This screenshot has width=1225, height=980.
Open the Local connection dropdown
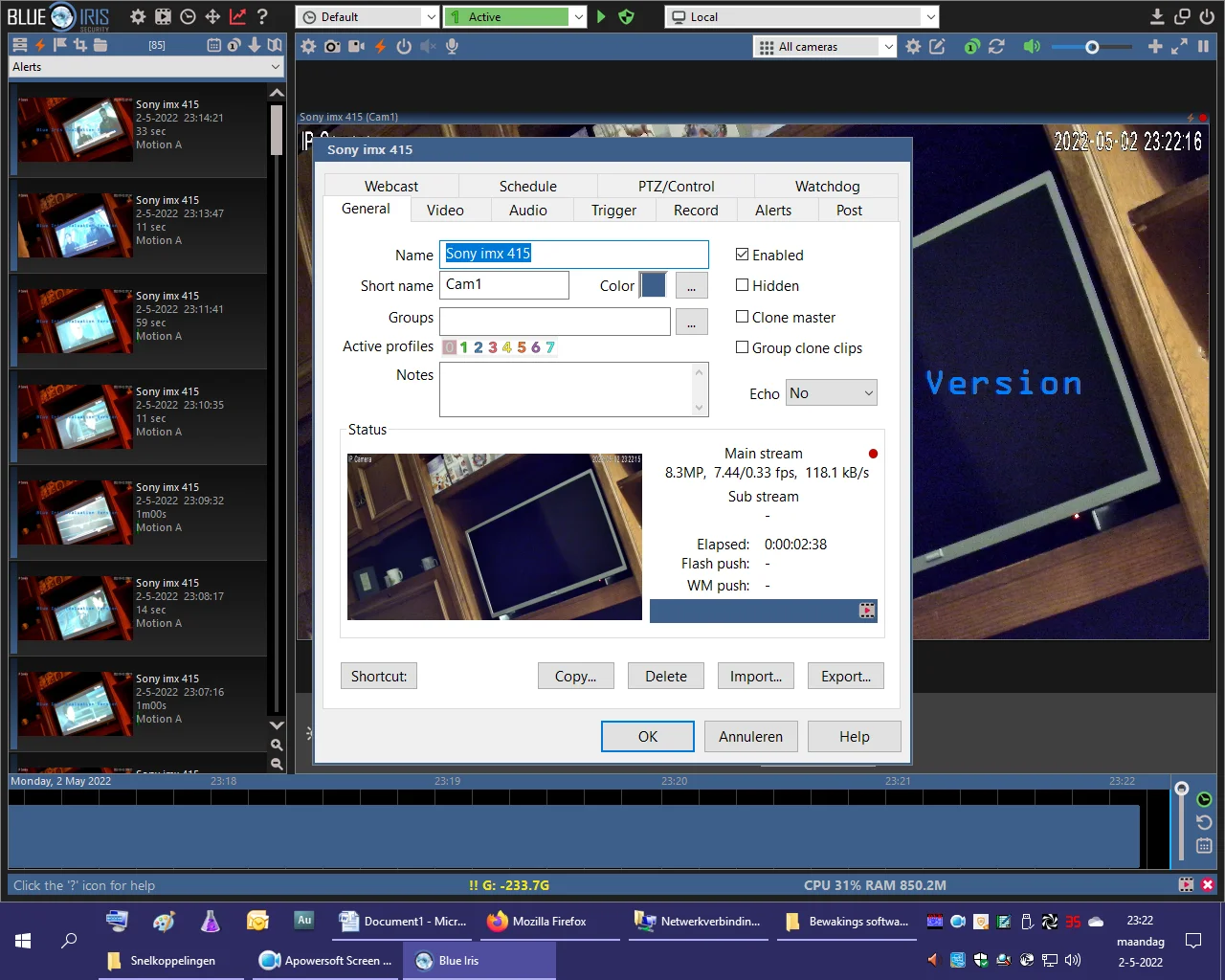click(802, 16)
